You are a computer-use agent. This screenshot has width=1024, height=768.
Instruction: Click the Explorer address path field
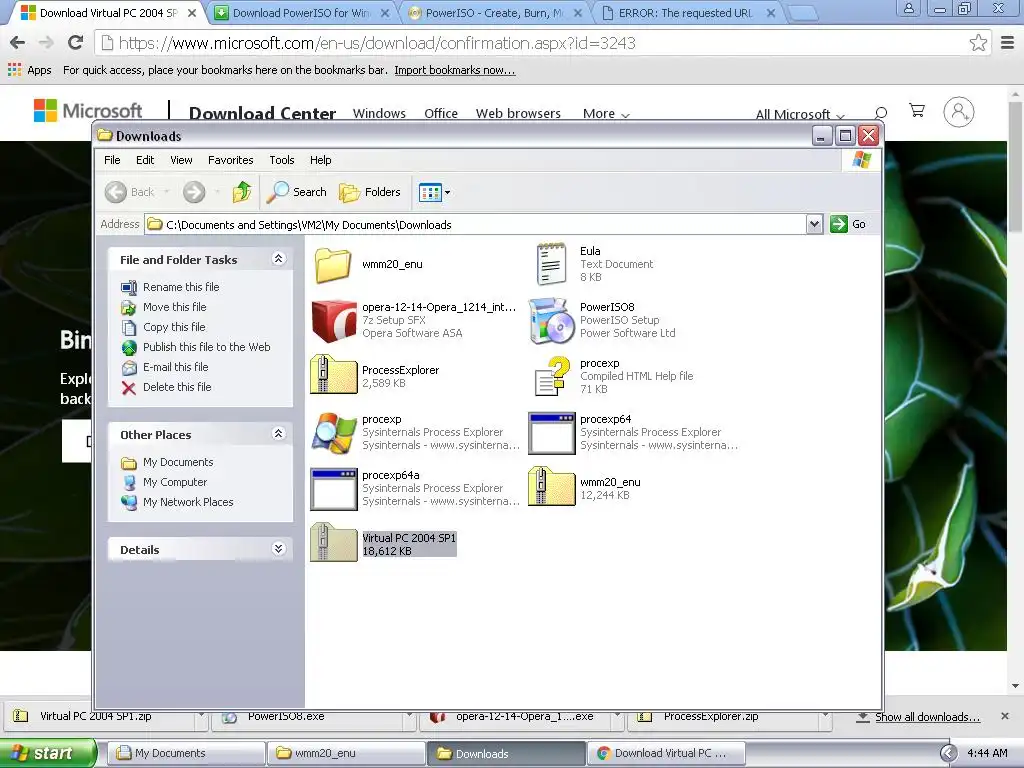[x=475, y=225]
